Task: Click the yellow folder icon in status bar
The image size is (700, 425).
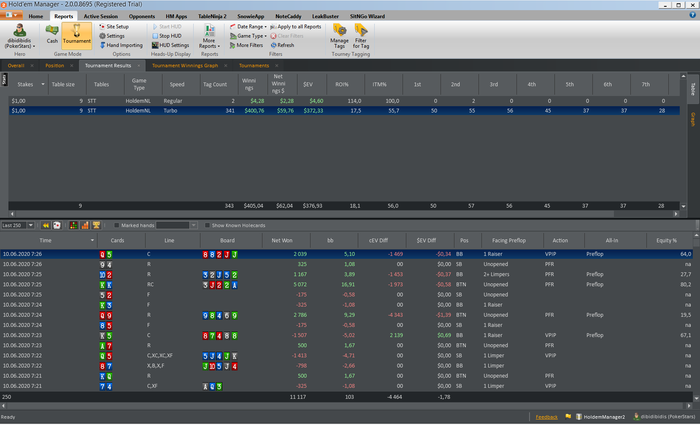Action: 568,417
